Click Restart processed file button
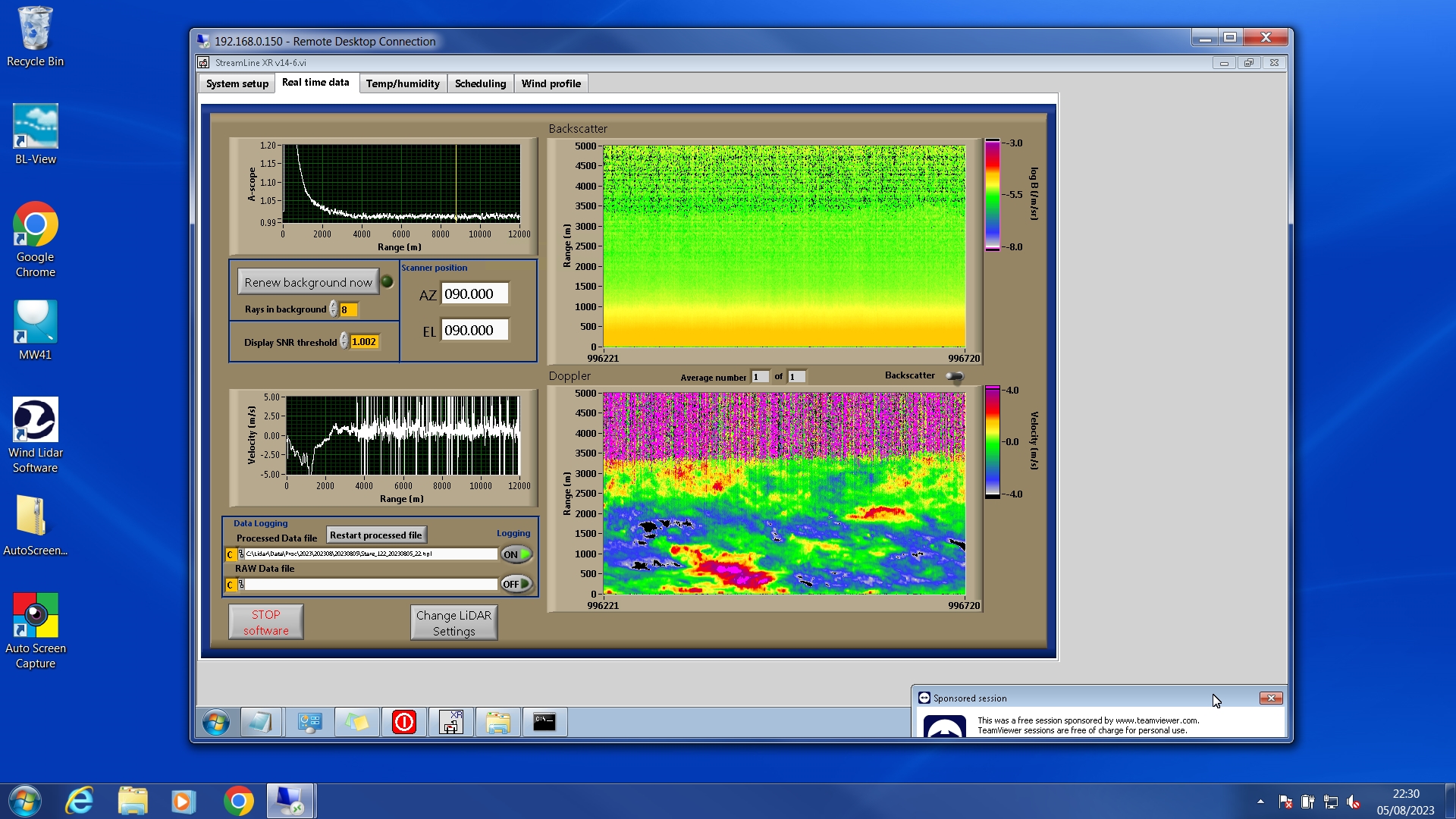Viewport: 1456px width, 819px height. [375, 535]
